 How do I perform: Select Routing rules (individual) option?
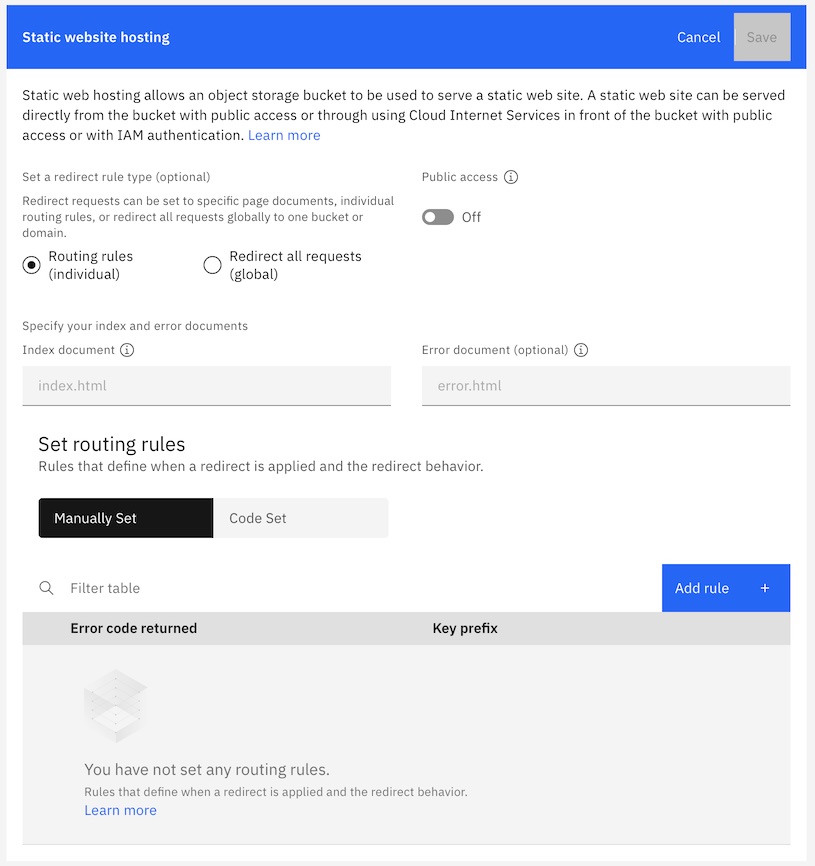tap(31, 263)
